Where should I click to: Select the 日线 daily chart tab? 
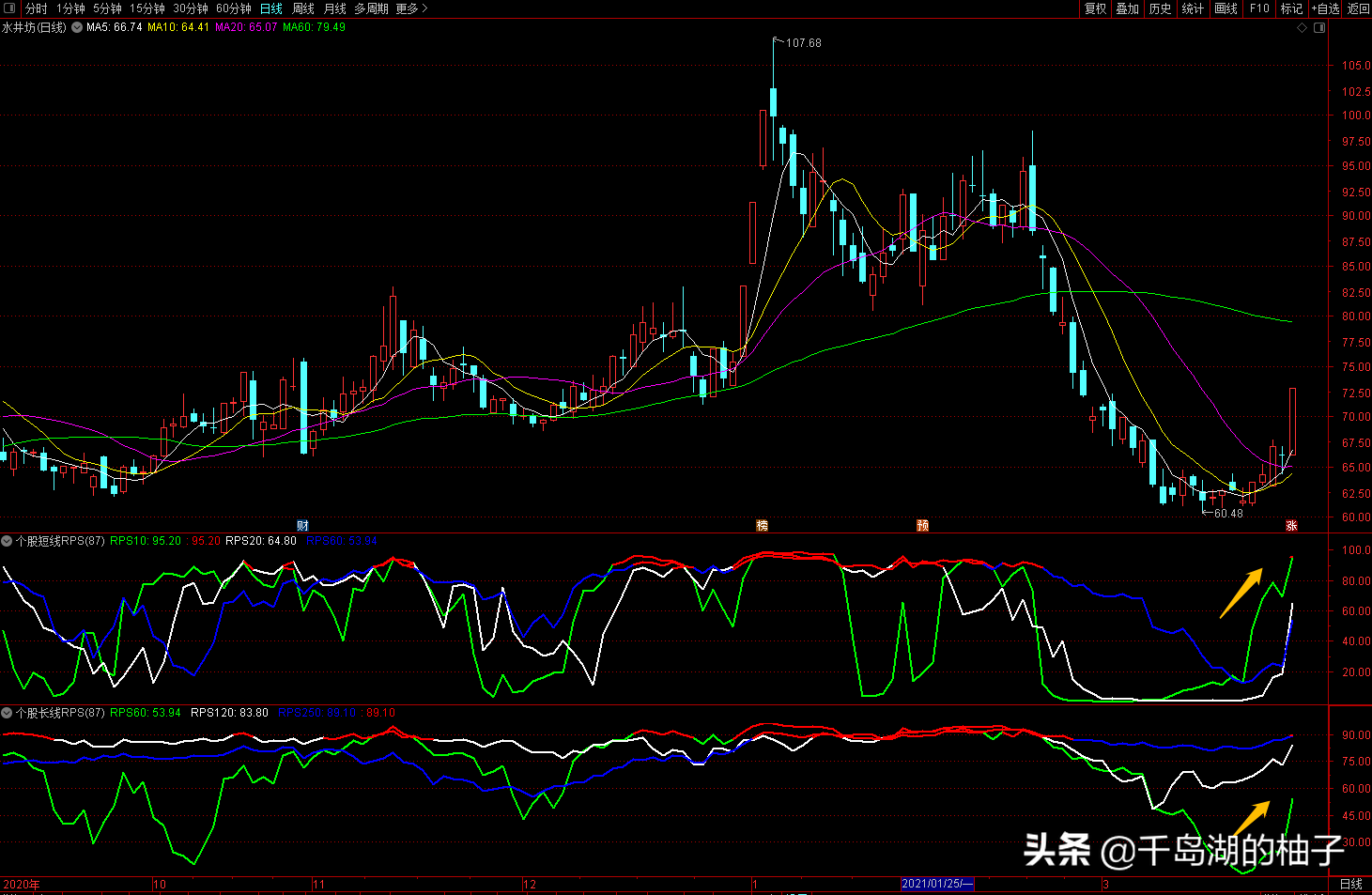click(x=271, y=8)
